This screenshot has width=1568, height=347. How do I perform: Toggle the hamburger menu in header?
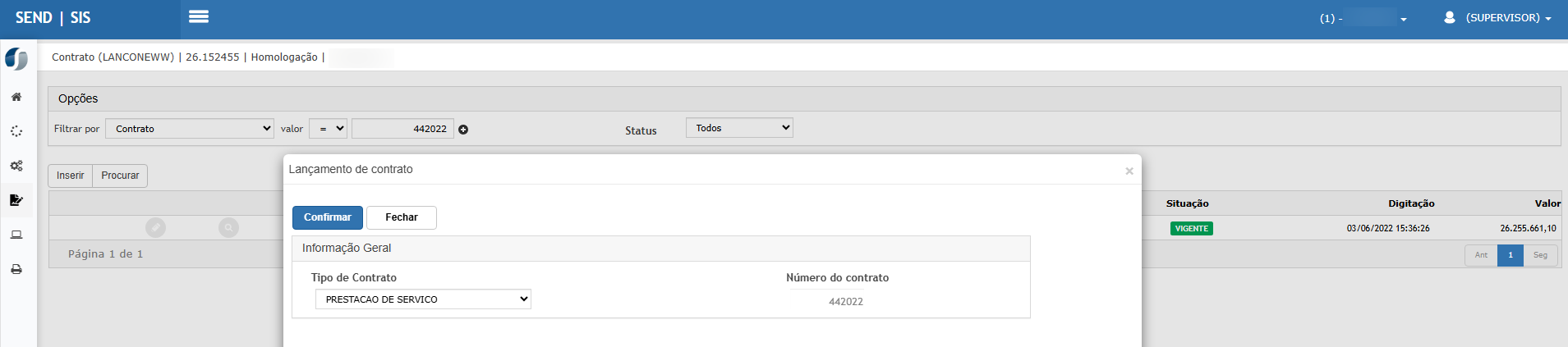(199, 16)
